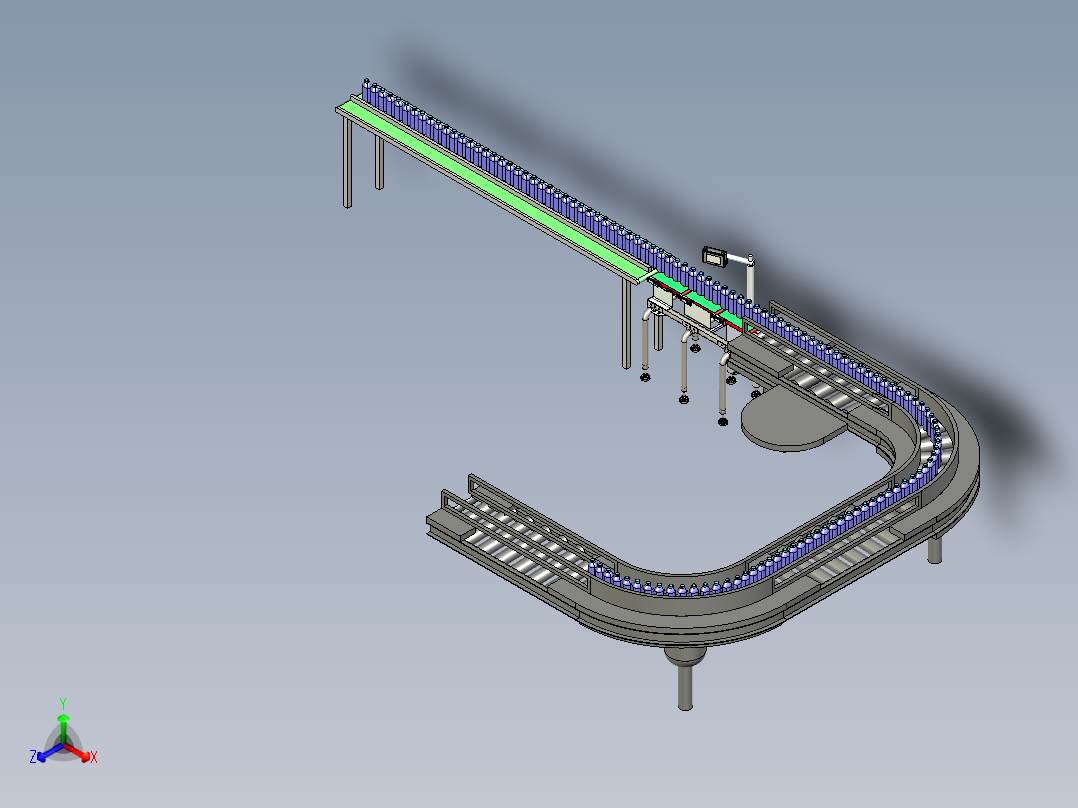The height and width of the screenshot is (808, 1078).
Task: Select the oval gray platform beside the conveyor
Action: (x=793, y=420)
